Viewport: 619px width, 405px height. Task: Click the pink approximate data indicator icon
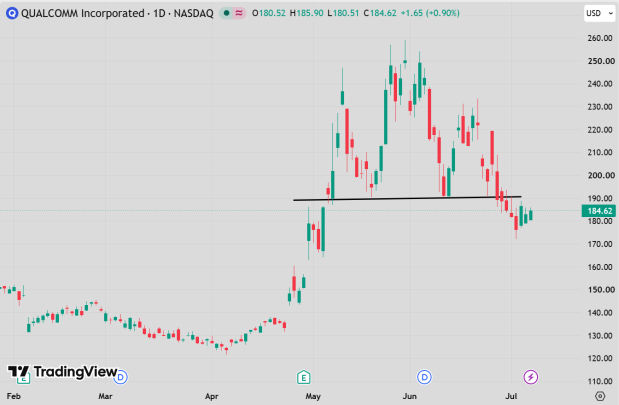coord(239,13)
